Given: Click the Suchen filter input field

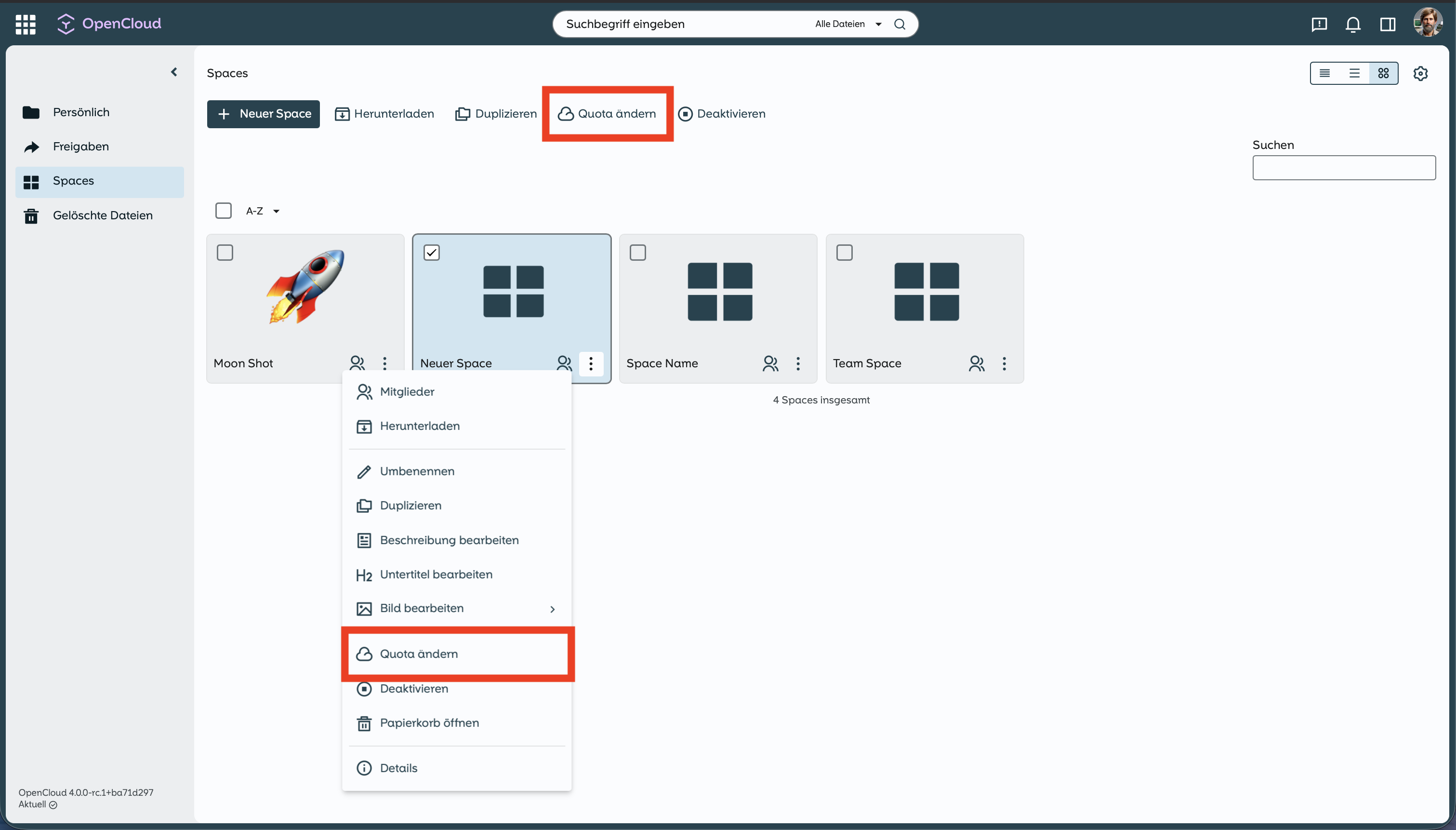Looking at the screenshot, I should click(x=1343, y=168).
